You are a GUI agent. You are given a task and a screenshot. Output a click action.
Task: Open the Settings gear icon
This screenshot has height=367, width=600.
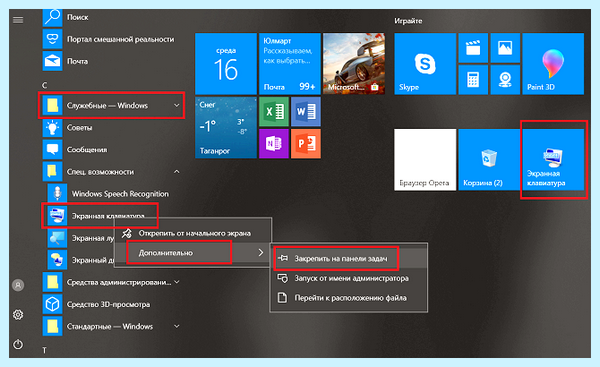pyautogui.click(x=18, y=315)
